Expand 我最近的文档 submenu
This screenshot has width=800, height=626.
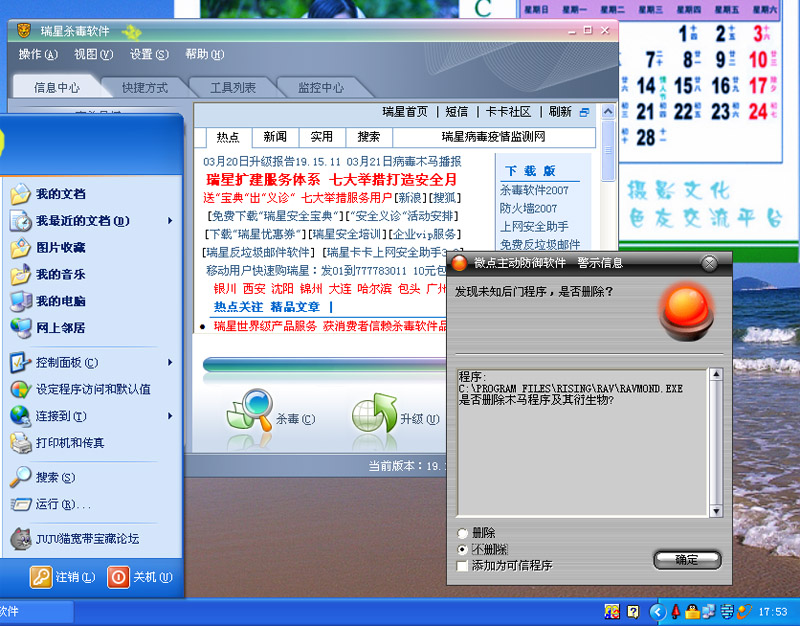click(x=170, y=221)
